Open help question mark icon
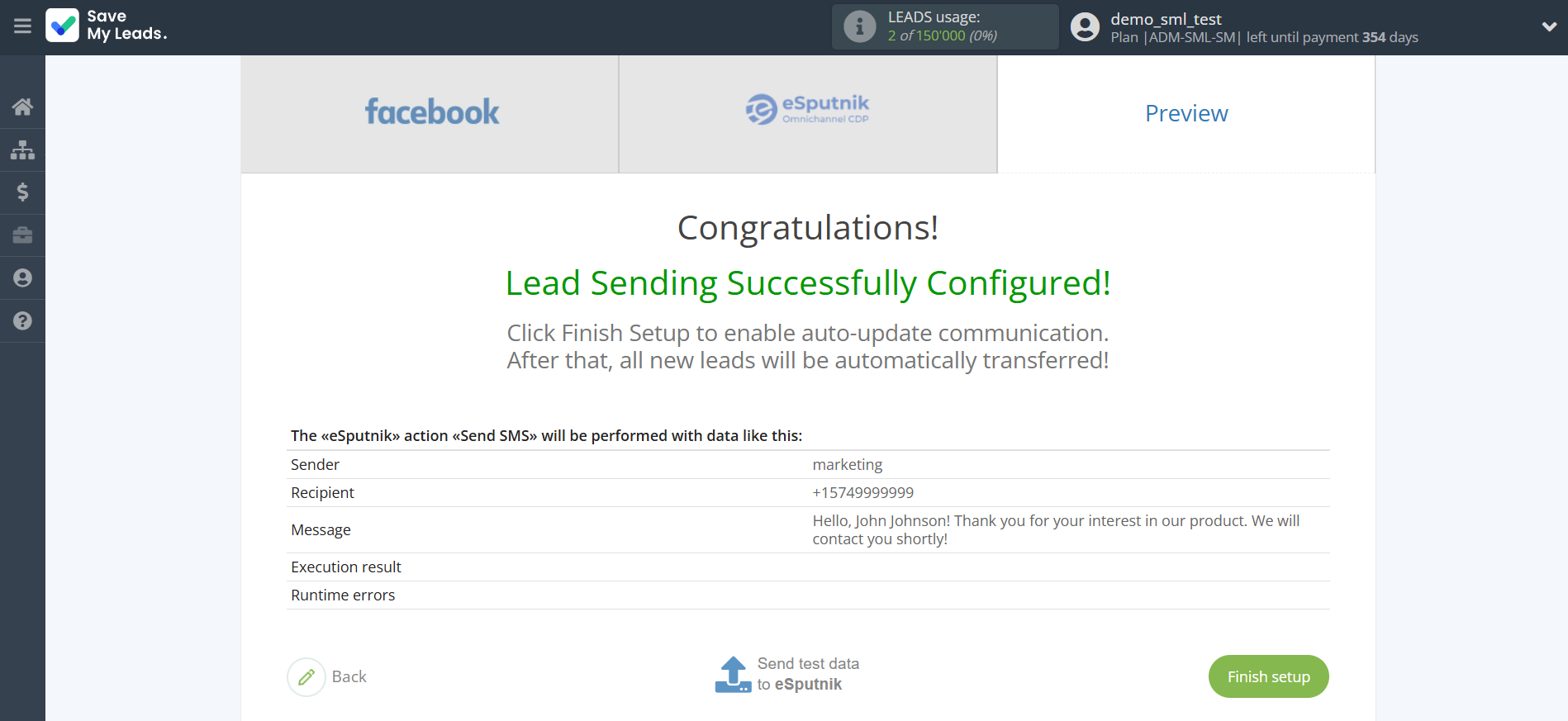 click(x=22, y=321)
